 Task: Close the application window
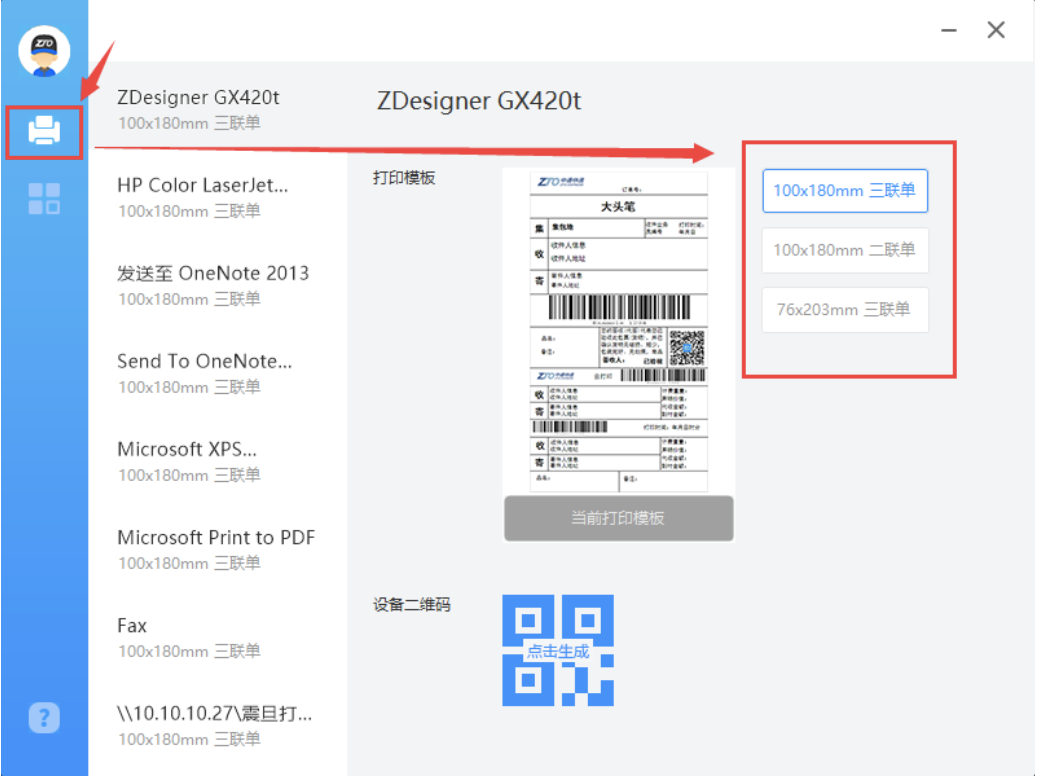[996, 31]
